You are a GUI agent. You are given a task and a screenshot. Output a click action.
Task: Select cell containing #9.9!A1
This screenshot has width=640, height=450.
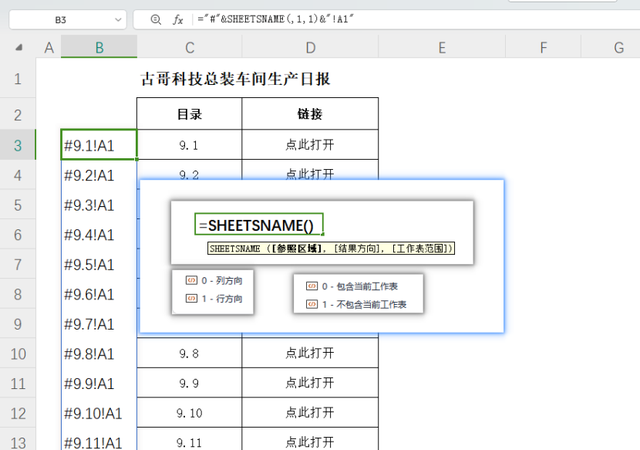pos(99,384)
